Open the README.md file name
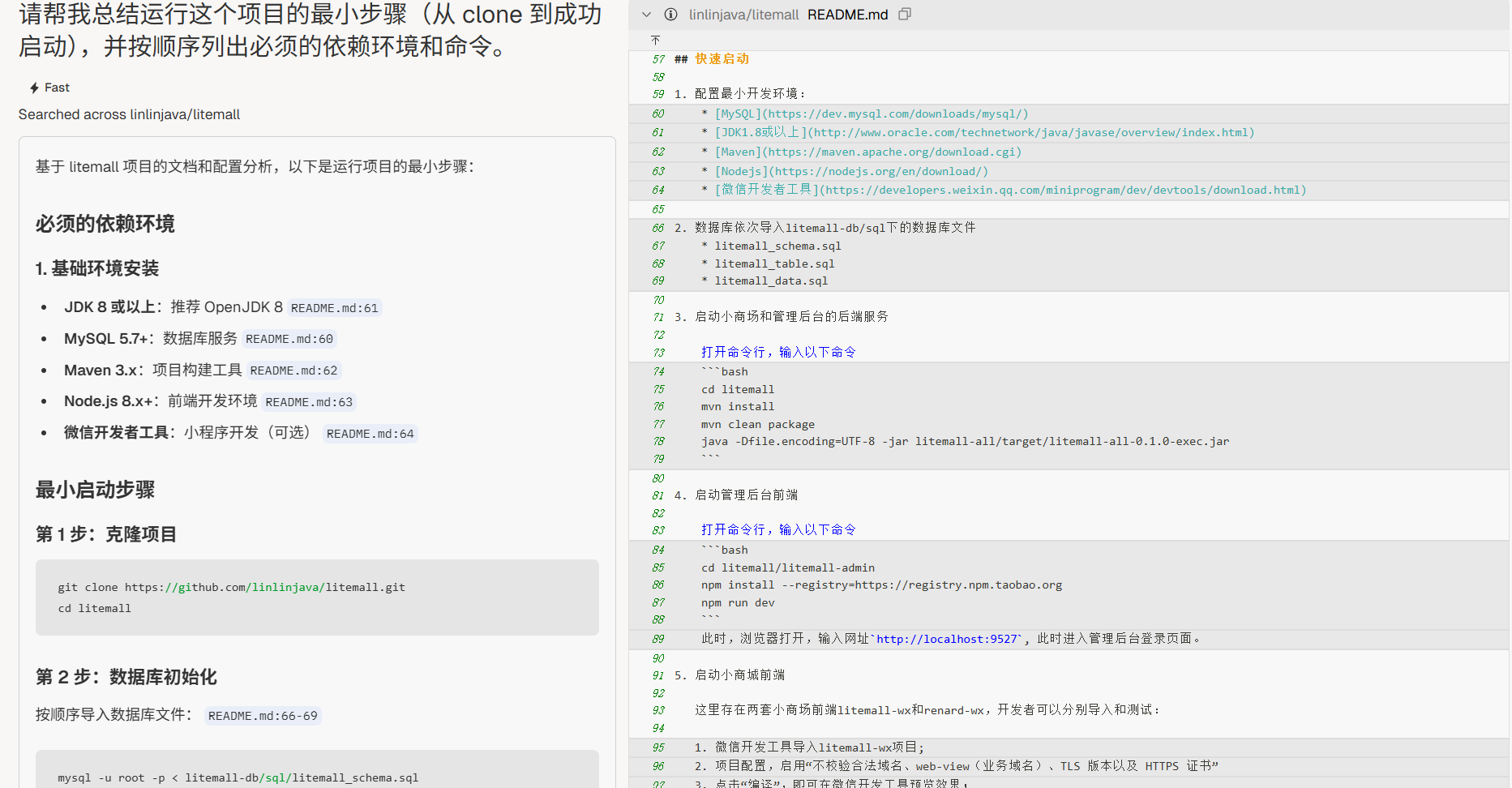This screenshot has height=788, width=1512. click(847, 15)
